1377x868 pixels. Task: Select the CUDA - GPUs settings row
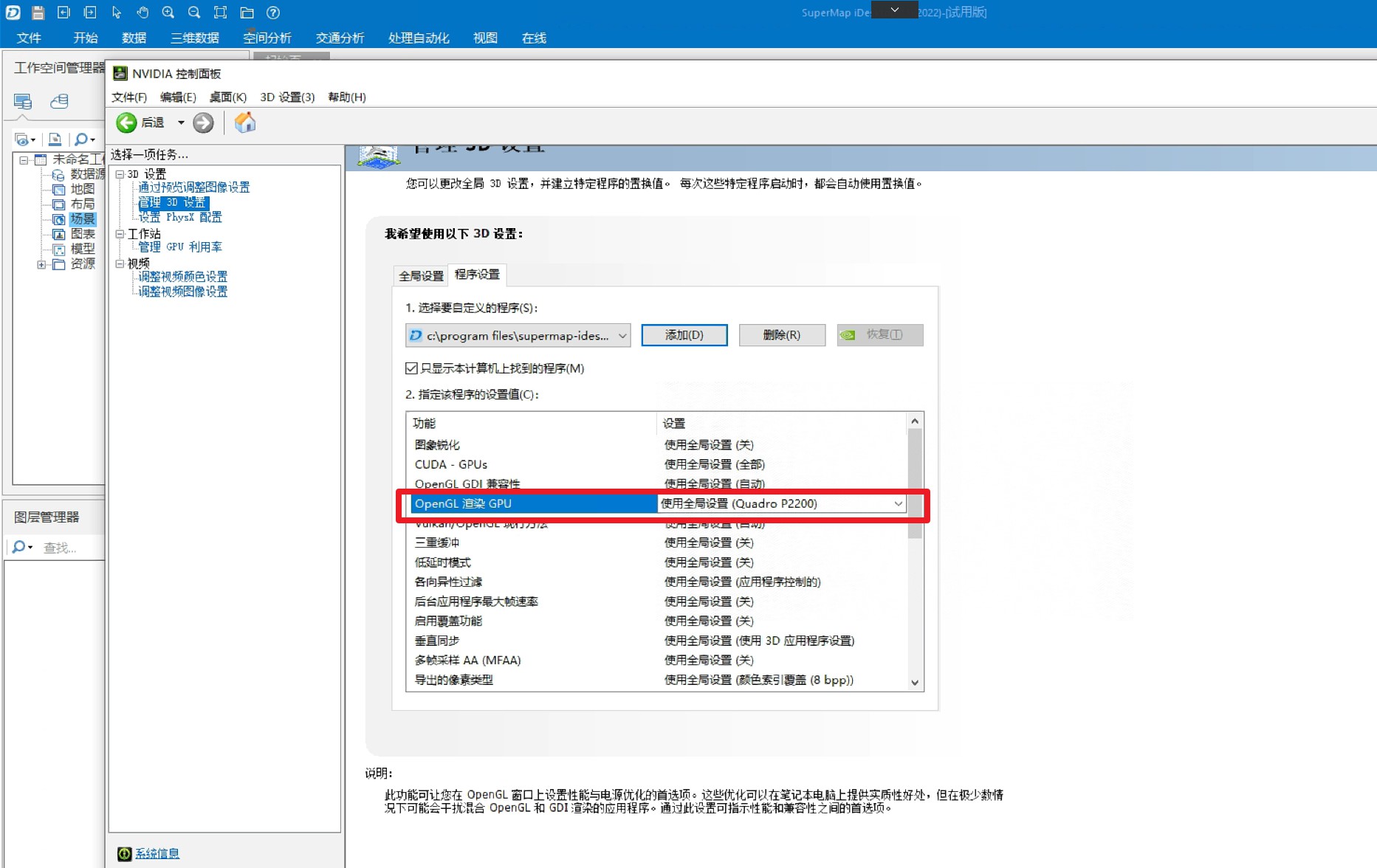656,464
